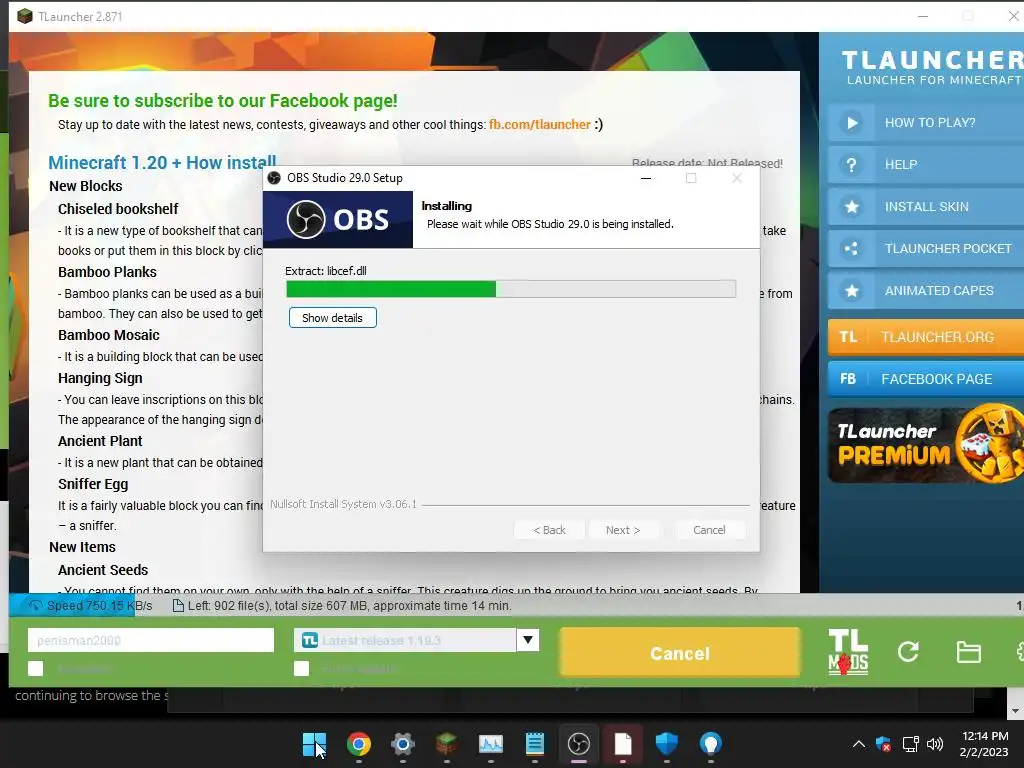The image size is (1024, 768).
Task: Click the share icon beside TLauncher Pocket
Action: pyautogui.click(x=852, y=249)
